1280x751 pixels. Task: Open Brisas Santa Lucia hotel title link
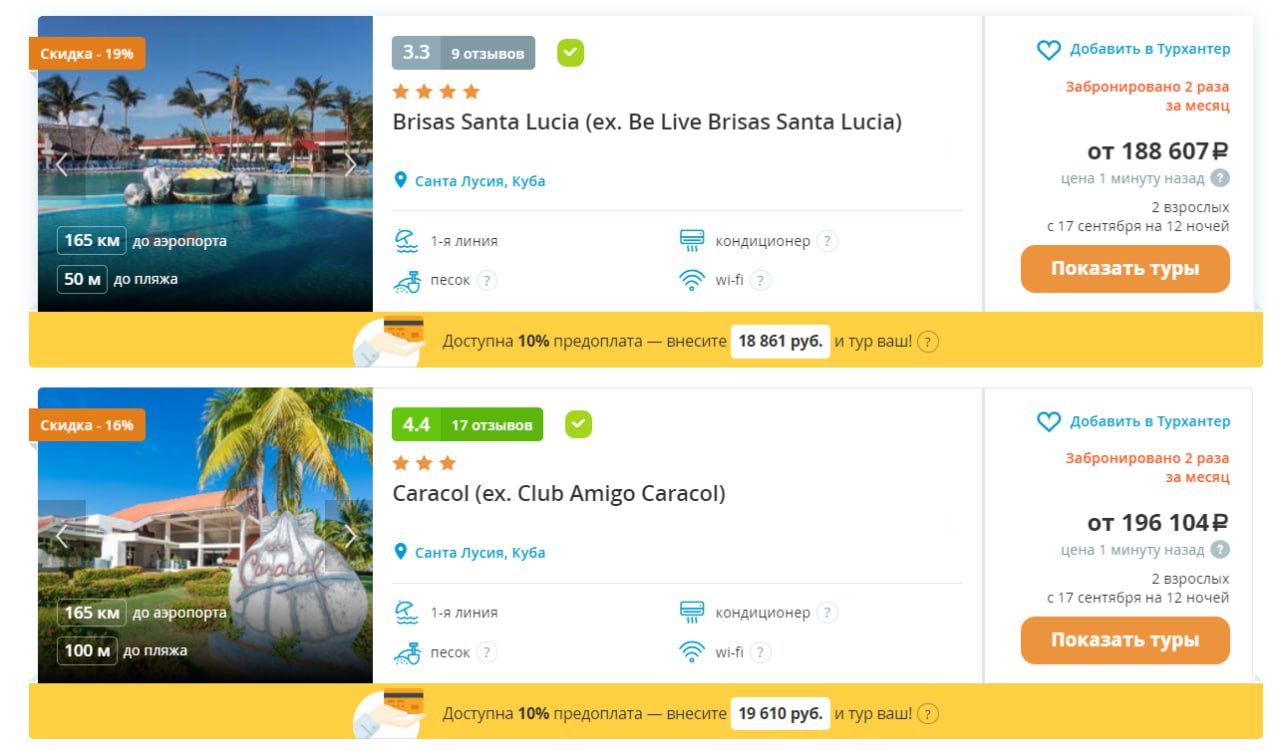click(647, 123)
